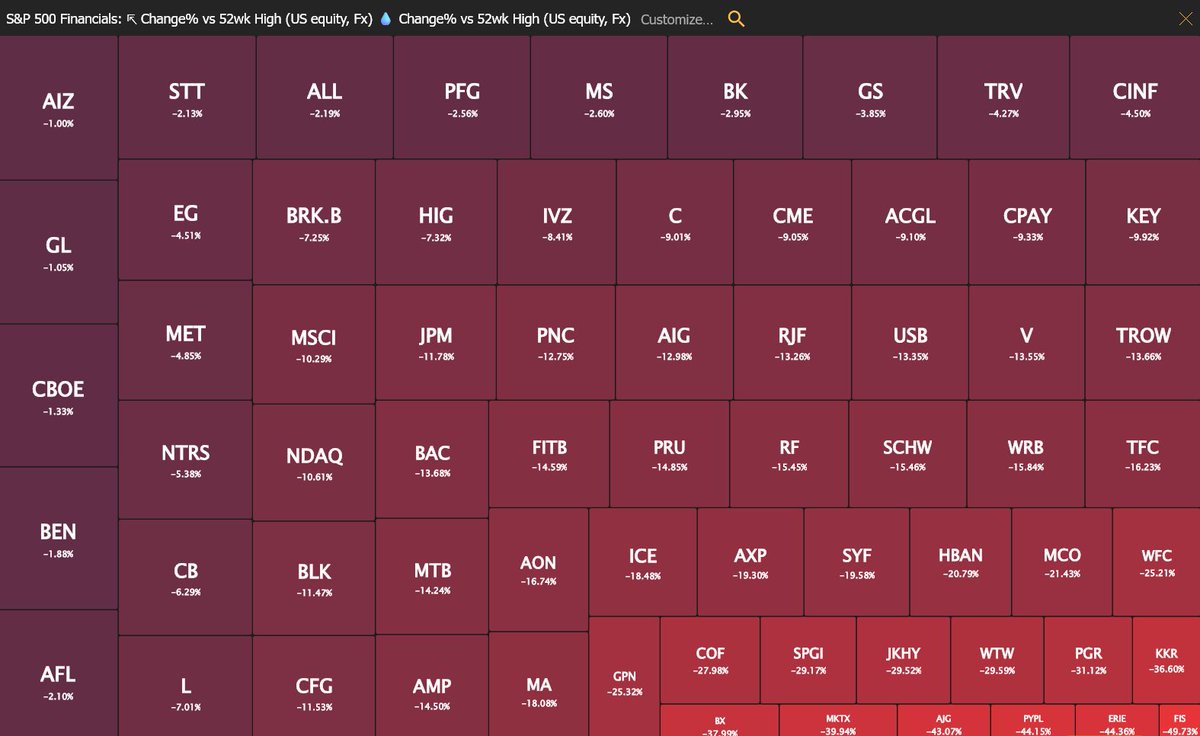Open the CME tile
1200x736 pixels.
(x=793, y=223)
